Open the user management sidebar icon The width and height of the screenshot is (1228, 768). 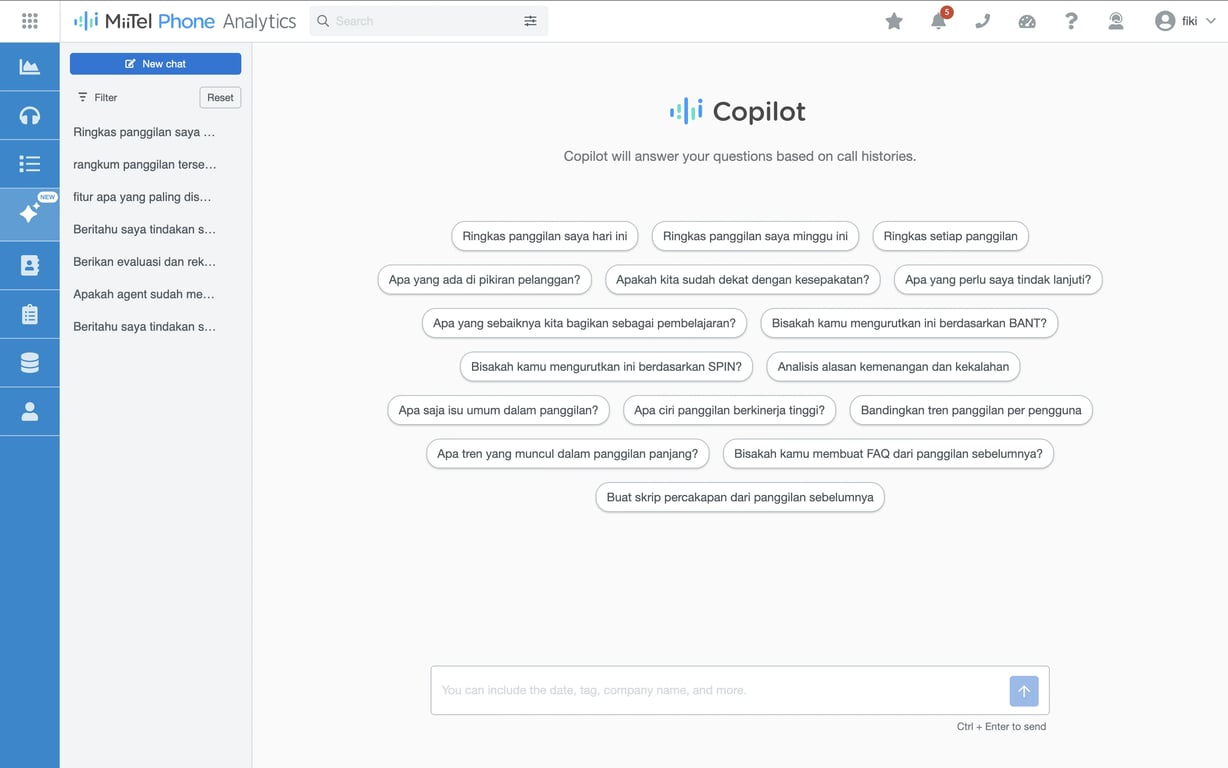pos(30,411)
